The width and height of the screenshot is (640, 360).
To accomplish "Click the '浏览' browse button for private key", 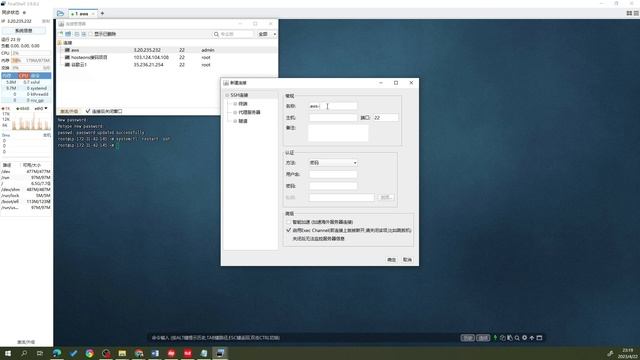I will 386,198.
